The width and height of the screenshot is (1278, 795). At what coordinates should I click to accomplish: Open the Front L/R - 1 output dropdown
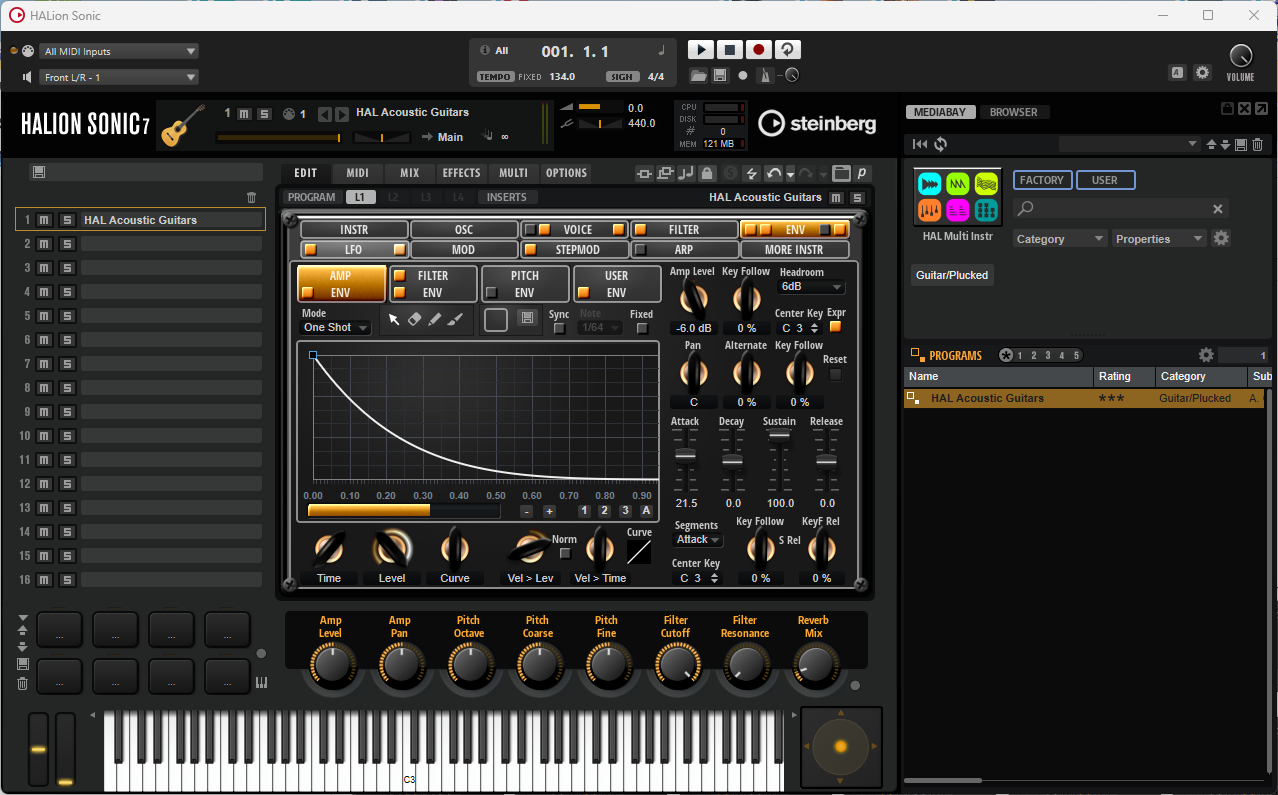119,77
